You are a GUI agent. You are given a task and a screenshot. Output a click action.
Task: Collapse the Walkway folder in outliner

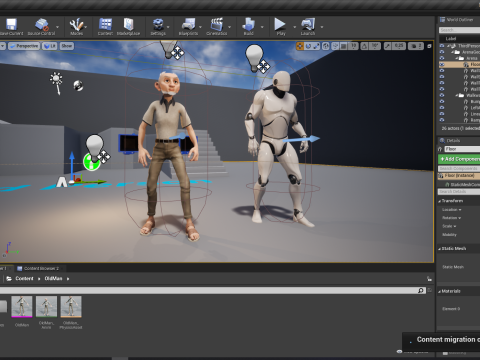pos(457,96)
